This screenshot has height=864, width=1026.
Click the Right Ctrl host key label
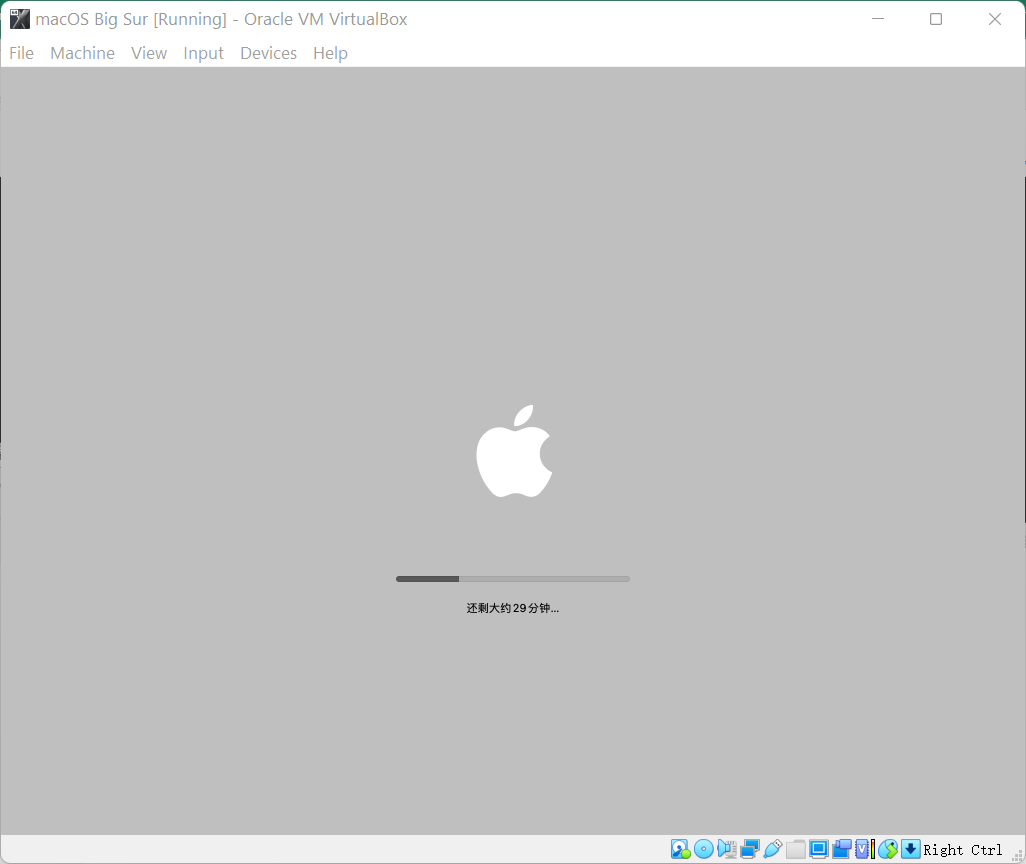click(963, 850)
